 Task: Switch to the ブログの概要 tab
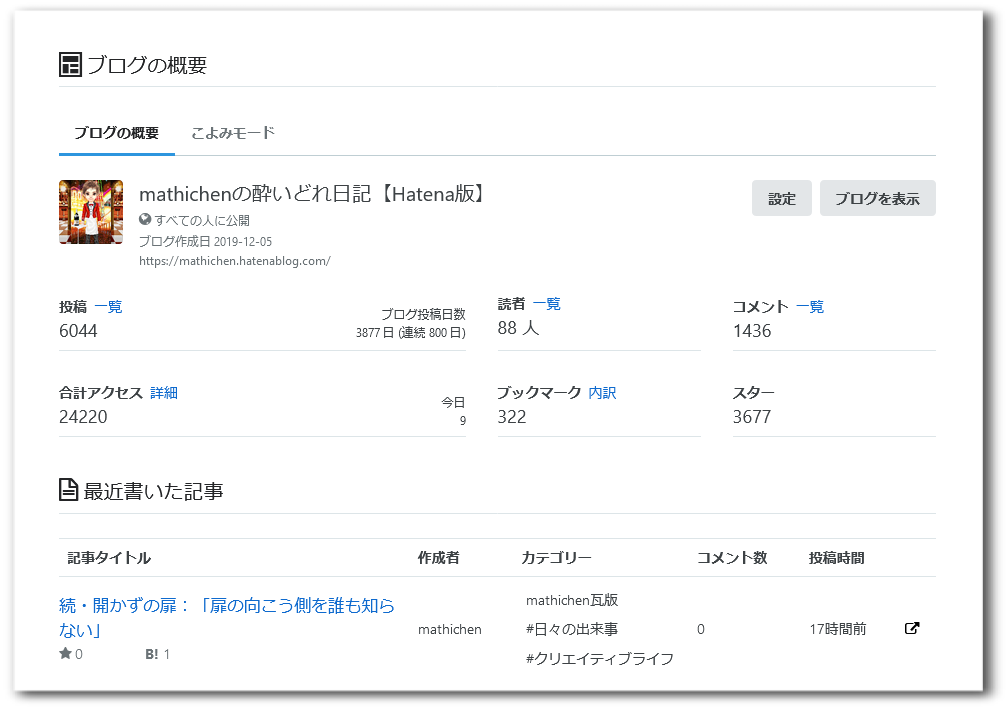[116, 133]
